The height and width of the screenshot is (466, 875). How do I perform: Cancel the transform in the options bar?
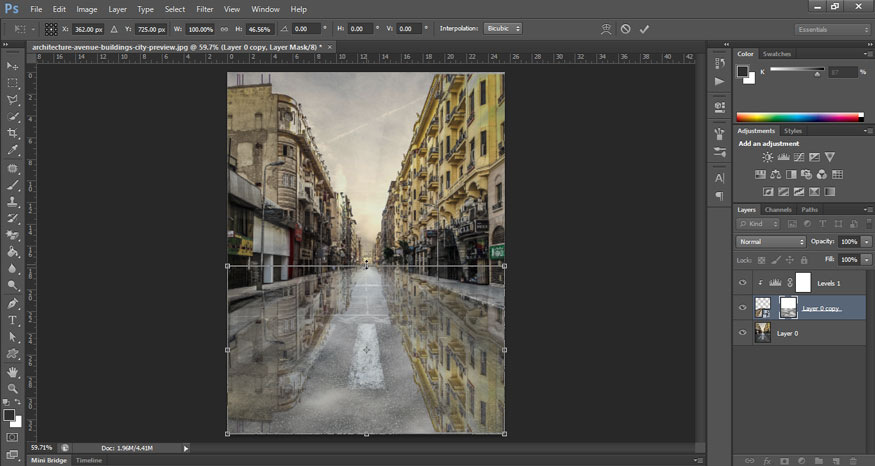pos(626,29)
